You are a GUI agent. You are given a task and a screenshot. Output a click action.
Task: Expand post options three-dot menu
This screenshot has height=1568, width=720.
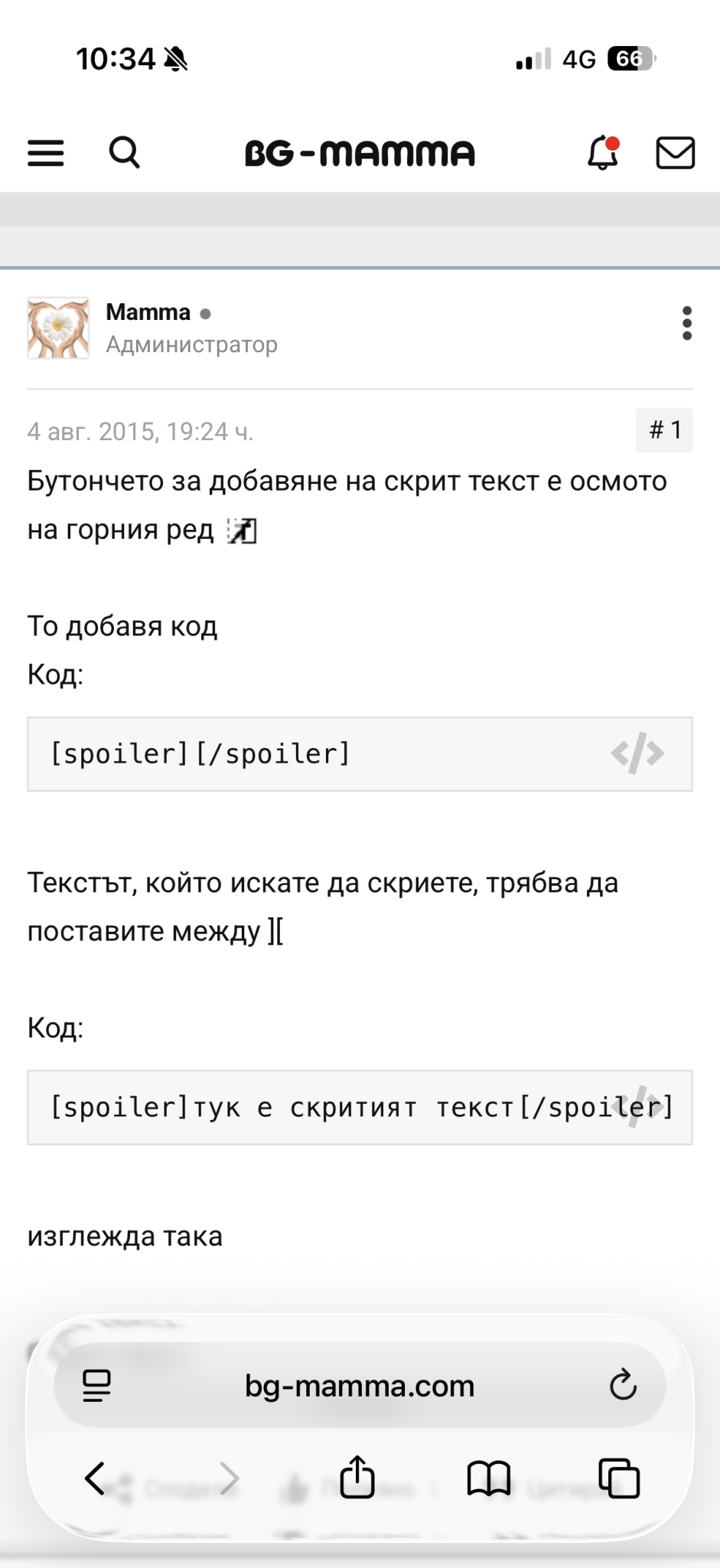click(x=687, y=324)
